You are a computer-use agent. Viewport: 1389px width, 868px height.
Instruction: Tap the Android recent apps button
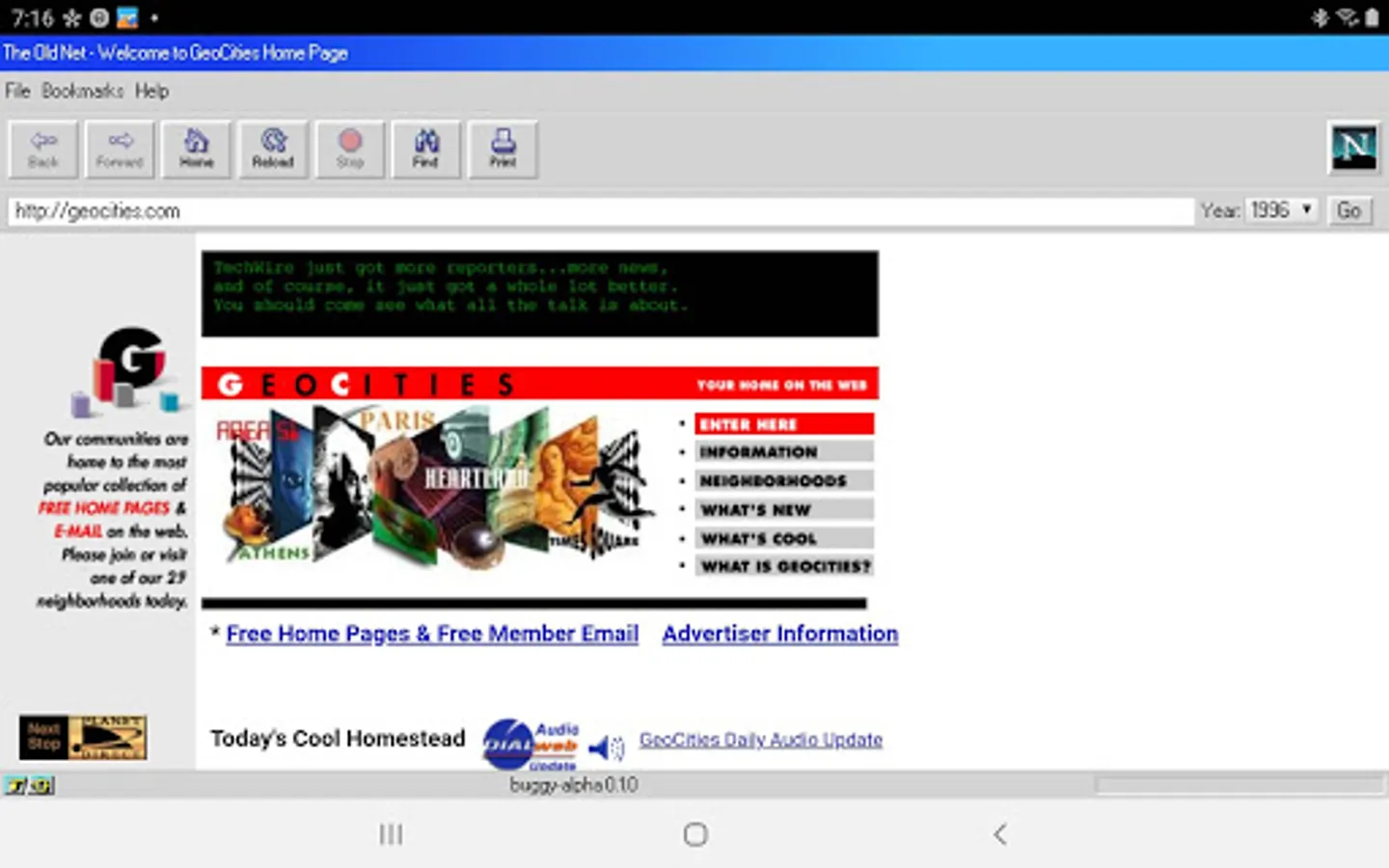pyautogui.click(x=391, y=834)
